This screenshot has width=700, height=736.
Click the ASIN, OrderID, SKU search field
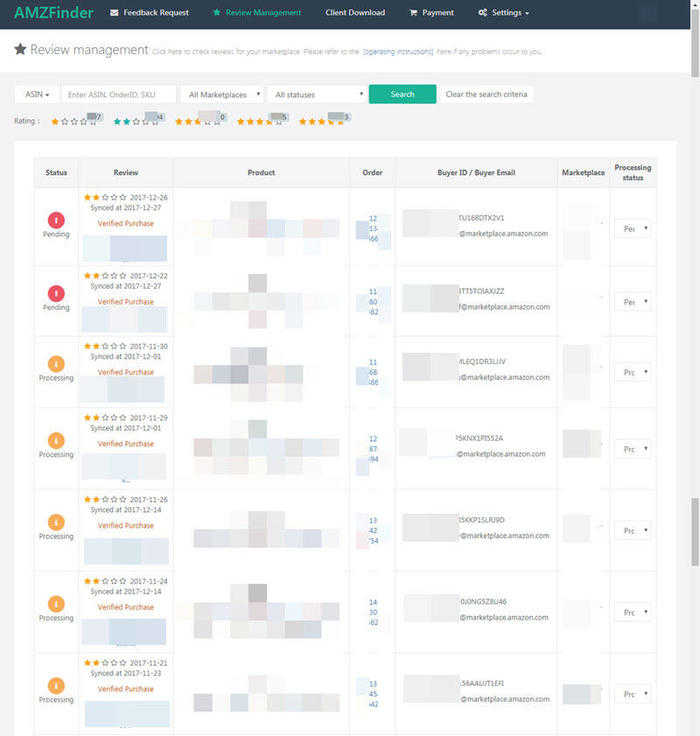118,94
